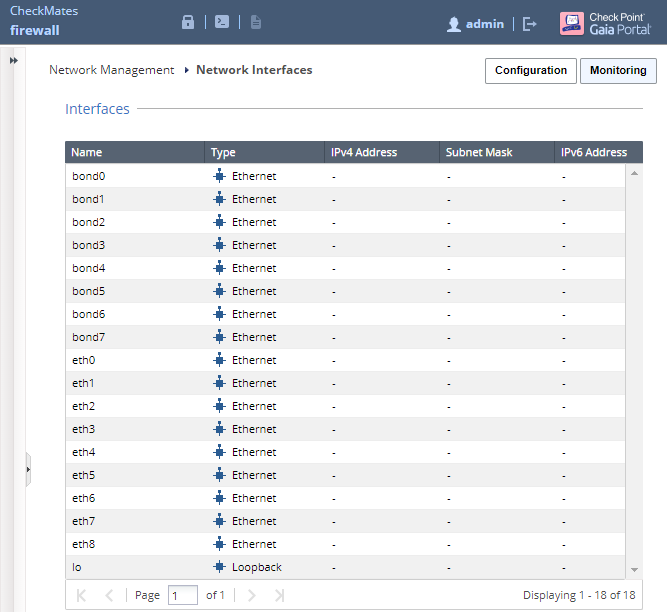Go to the next page arrow

(x=252, y=595)
